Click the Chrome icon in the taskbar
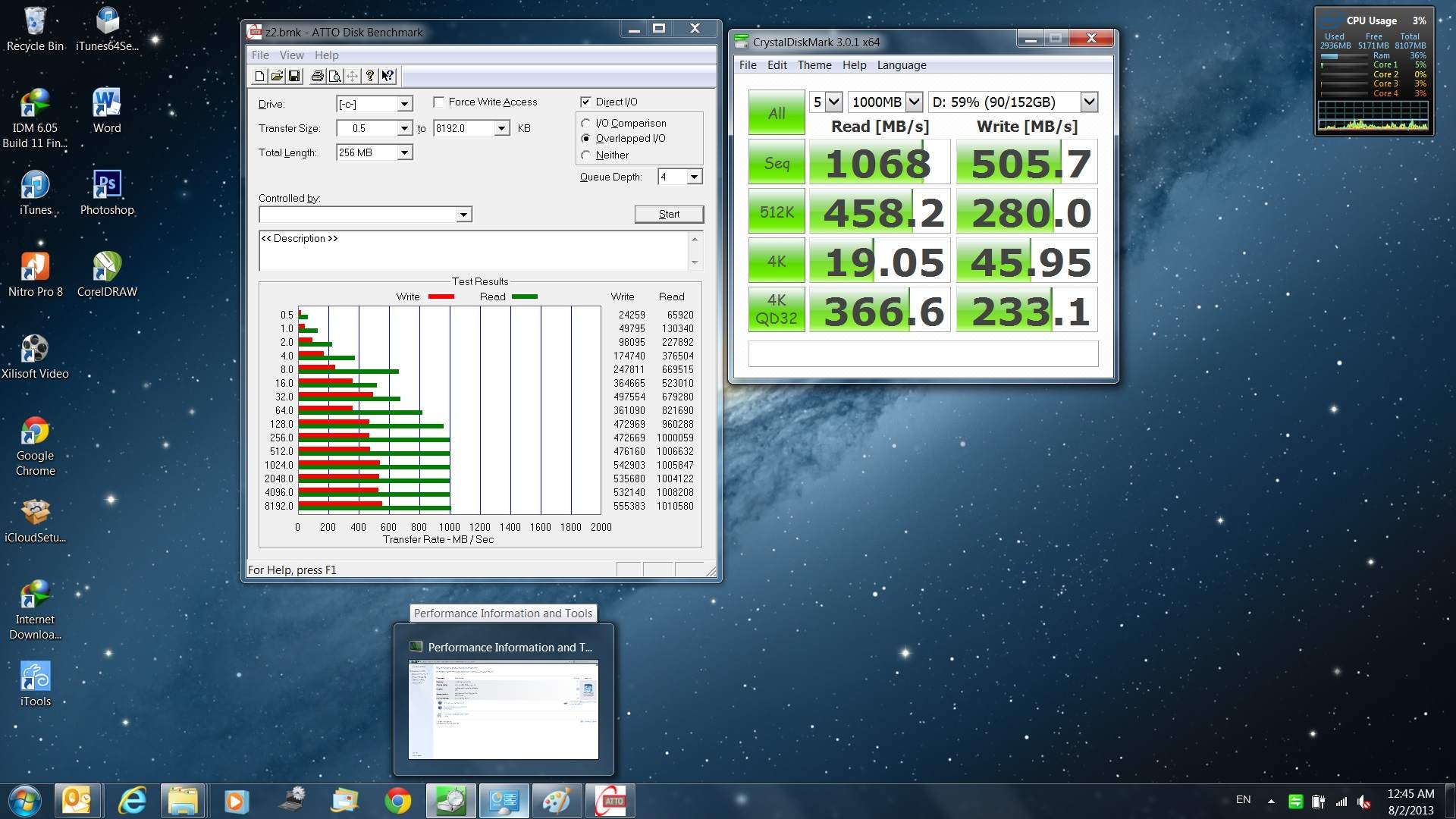 pos(397,801)
